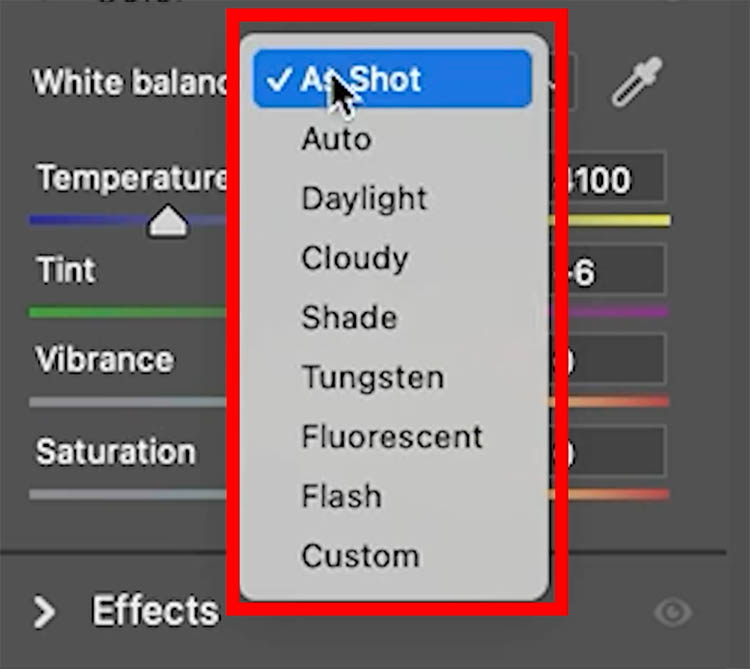The height and width of the screenshot is (669, 750).
Task: Pick the Cloudy white balance preset
Action: coord(354,258)
